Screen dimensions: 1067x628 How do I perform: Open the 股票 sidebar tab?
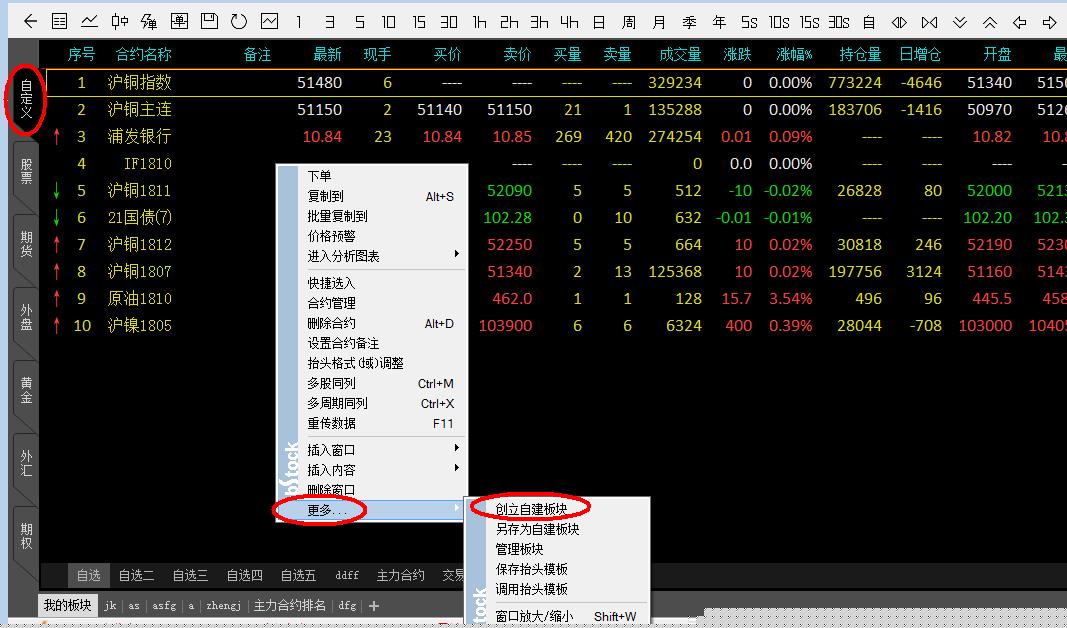click(x=26, y=172)
